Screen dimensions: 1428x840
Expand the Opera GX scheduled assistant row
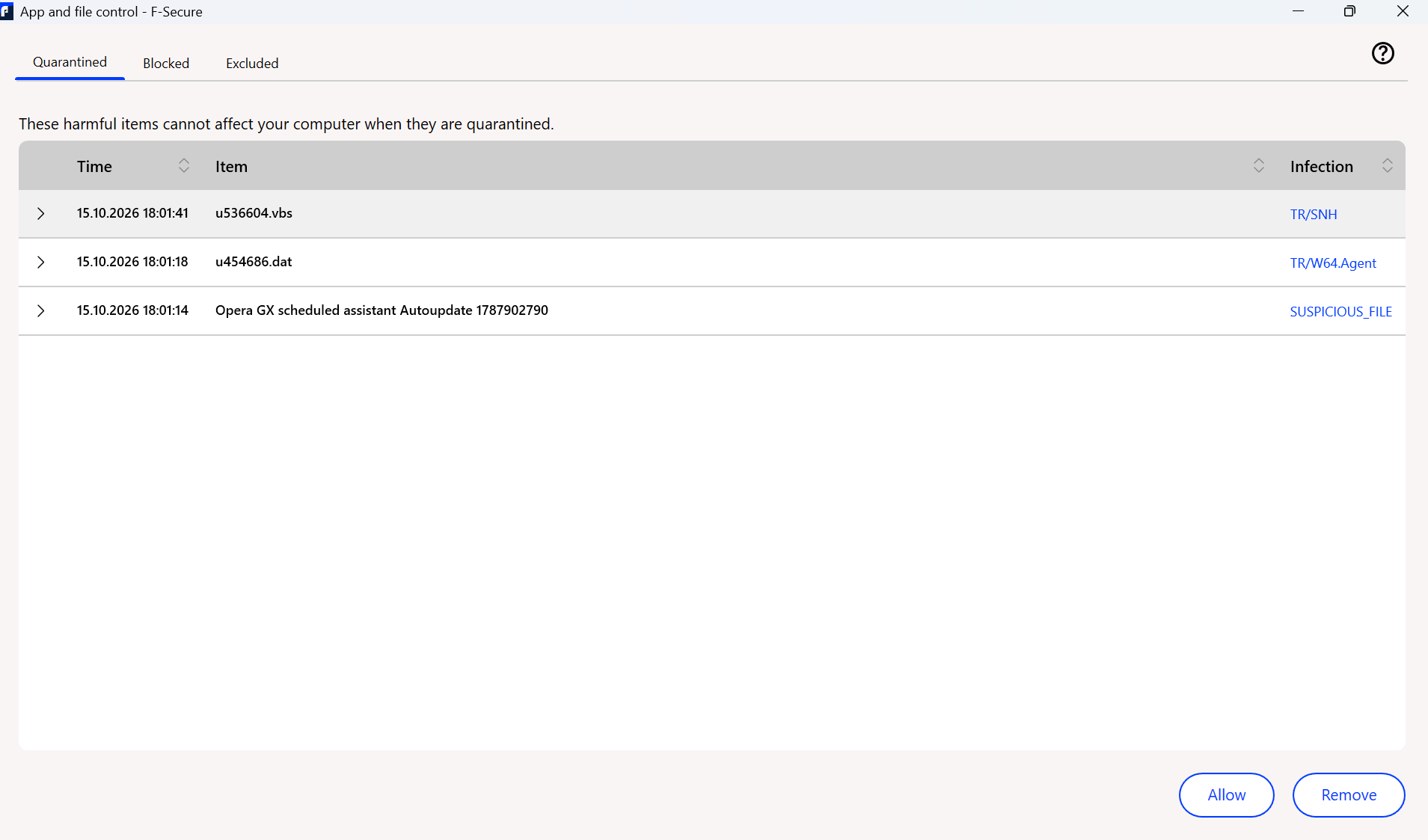41,311
